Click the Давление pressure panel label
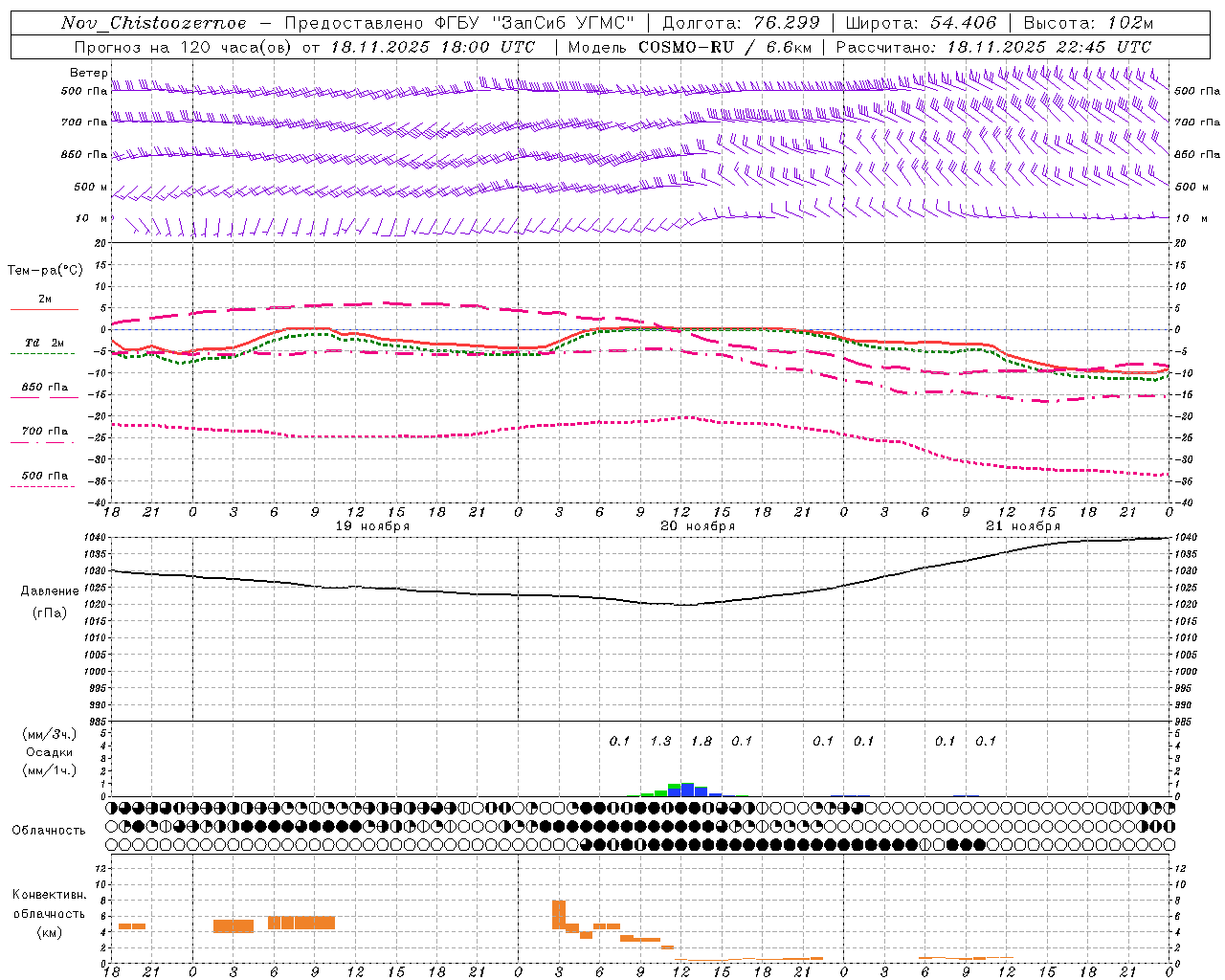Screen dimensions: 1225x980 click(x=50, y=591)
